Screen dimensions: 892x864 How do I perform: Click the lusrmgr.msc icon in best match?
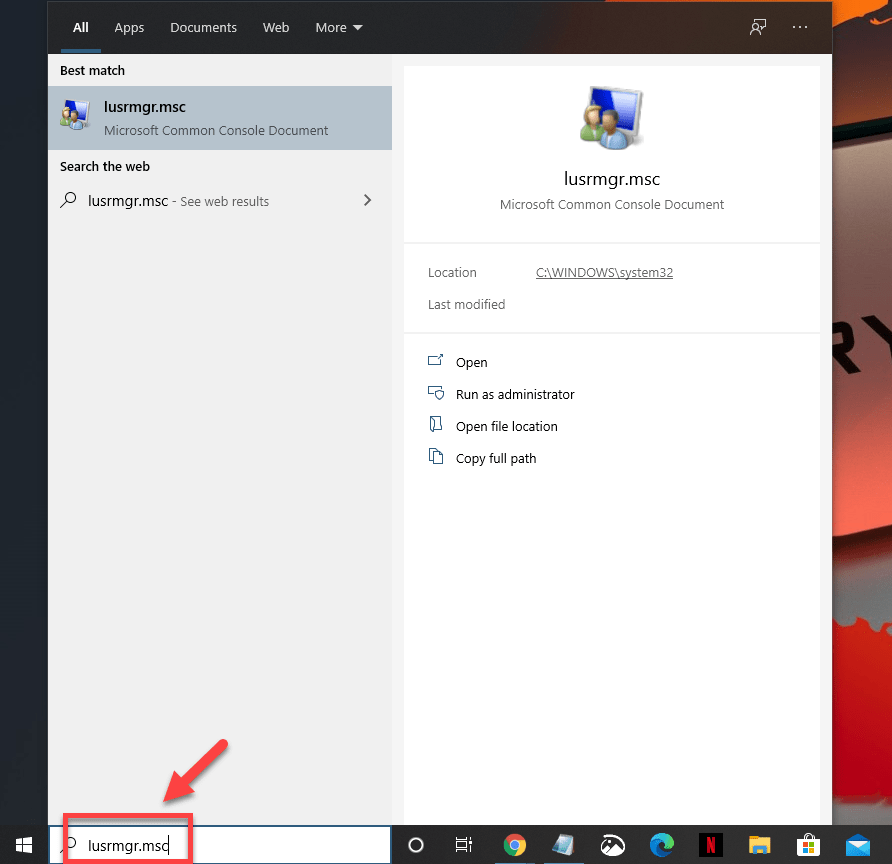(x=75, y=114)
